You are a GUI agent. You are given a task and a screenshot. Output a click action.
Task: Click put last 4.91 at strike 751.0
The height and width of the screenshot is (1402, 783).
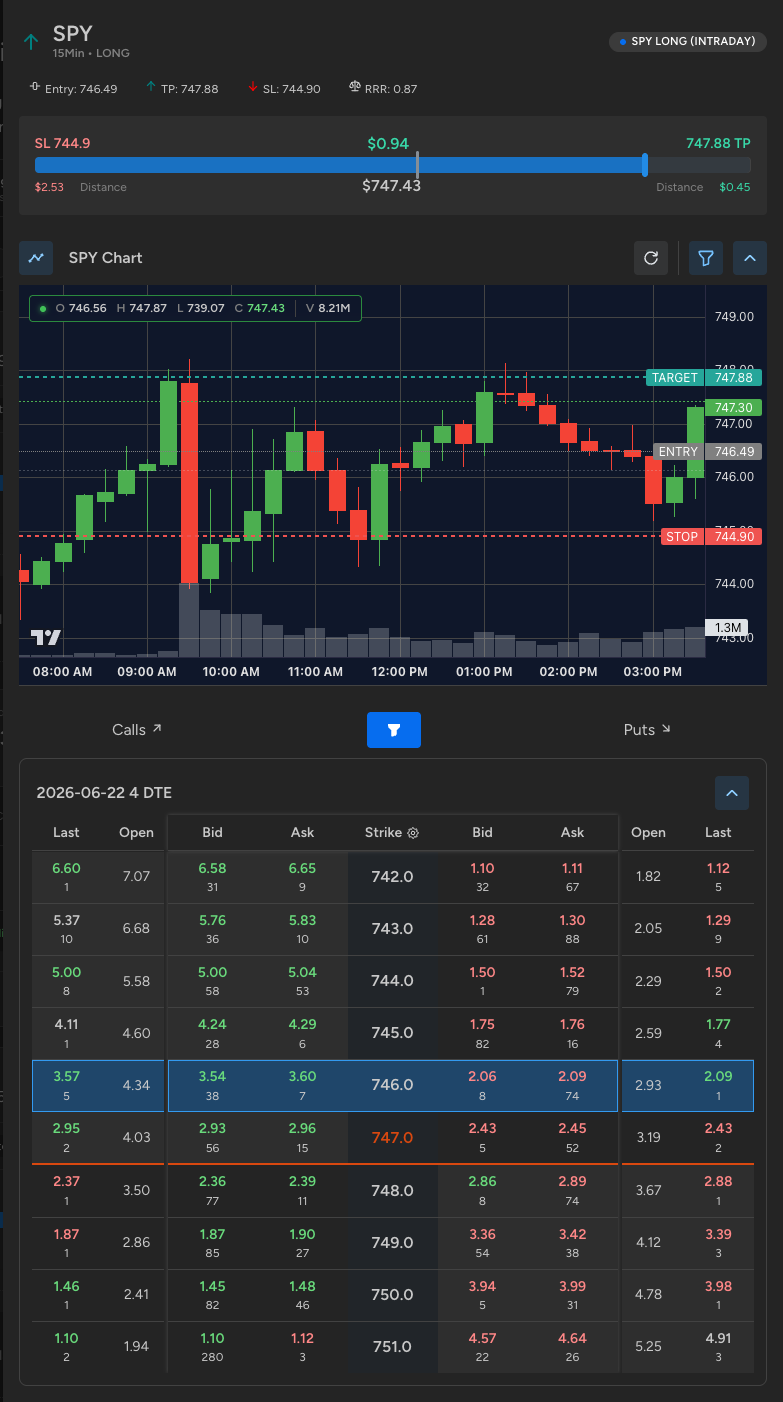pyautogui.click(x=717, y=1338)
